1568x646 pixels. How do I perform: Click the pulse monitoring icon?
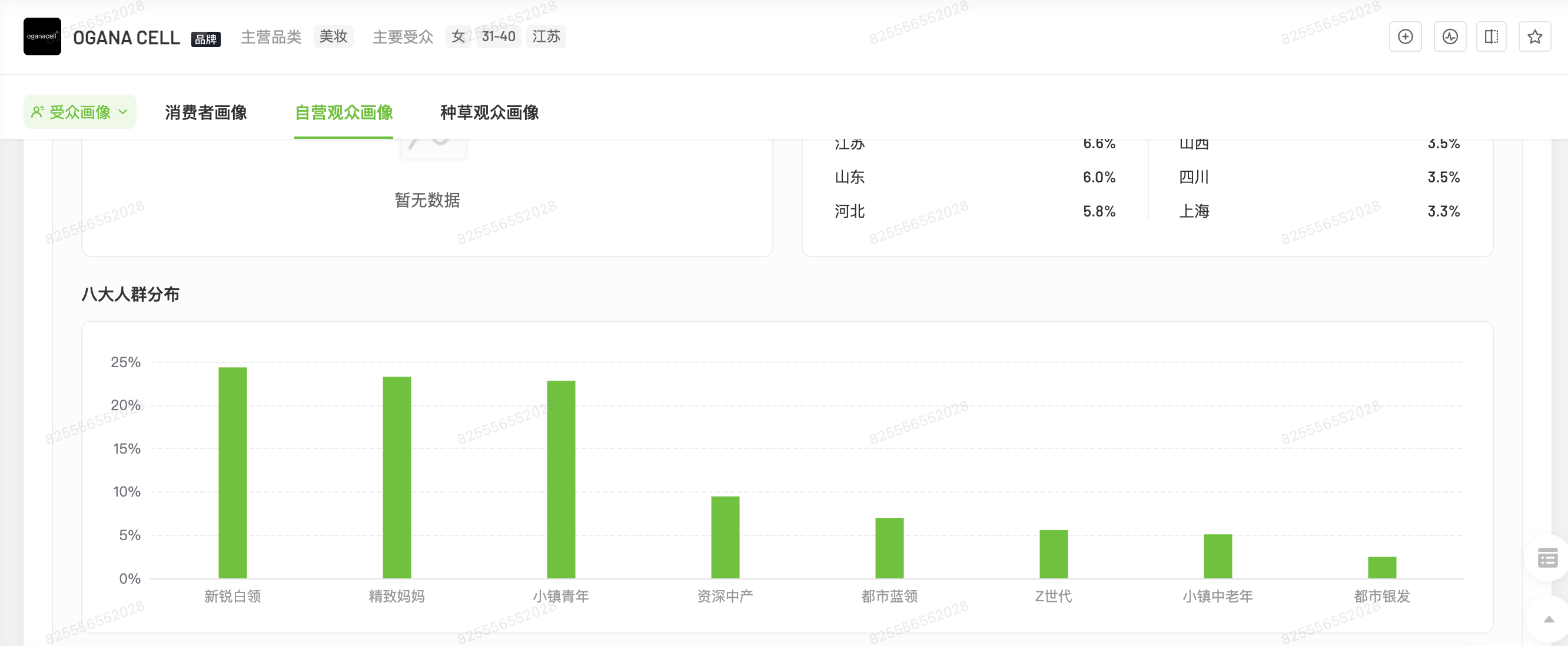[x=1449, y=37]
